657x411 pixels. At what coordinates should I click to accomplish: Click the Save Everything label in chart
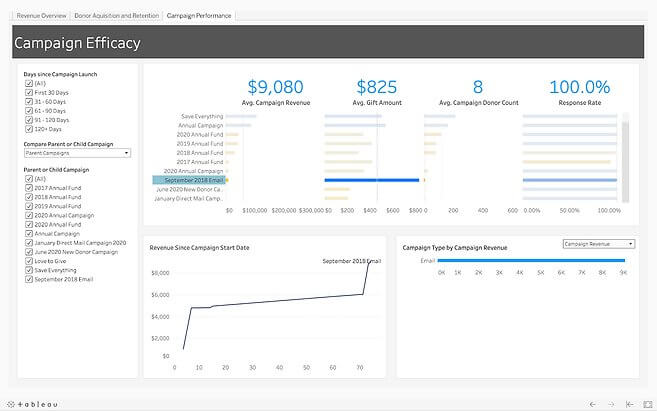[x=201, y=116]
